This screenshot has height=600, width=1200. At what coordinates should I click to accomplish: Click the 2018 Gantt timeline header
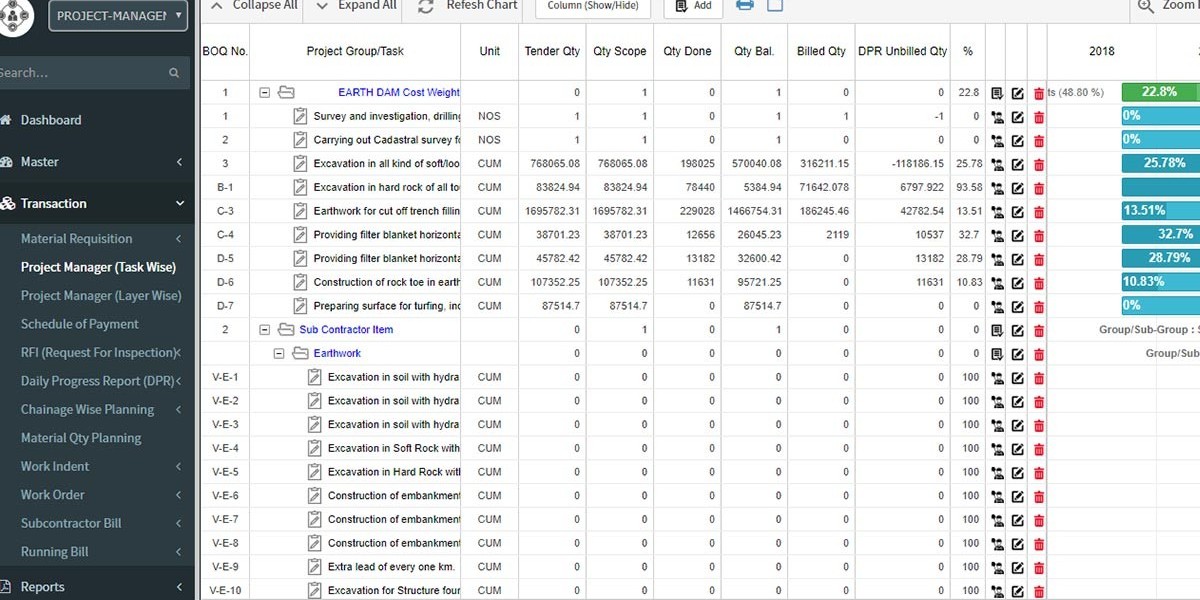click(1101, 51)
